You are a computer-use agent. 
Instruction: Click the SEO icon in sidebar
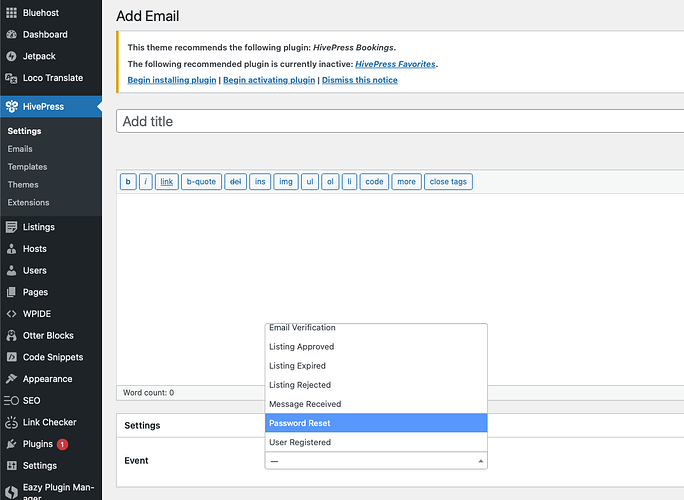tap(11, 401)
